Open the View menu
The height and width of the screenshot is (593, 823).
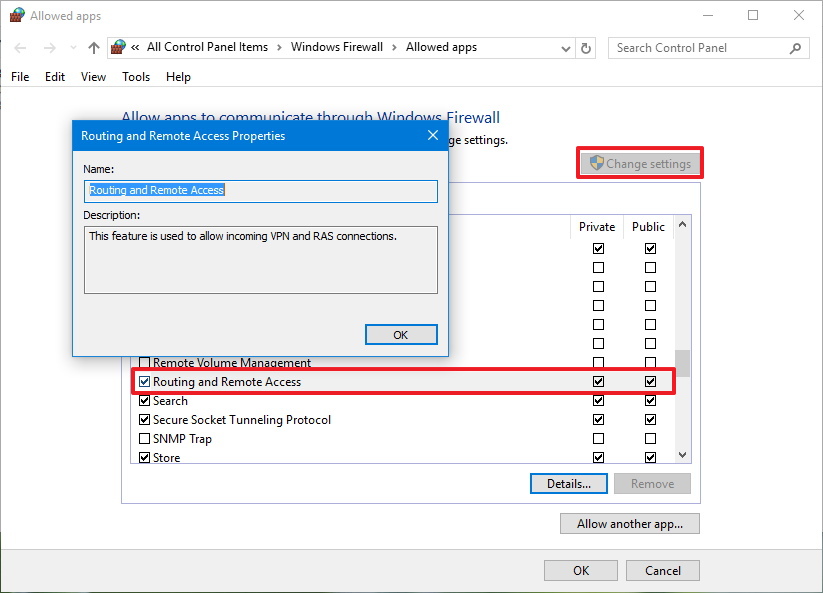tap(93, 77)
